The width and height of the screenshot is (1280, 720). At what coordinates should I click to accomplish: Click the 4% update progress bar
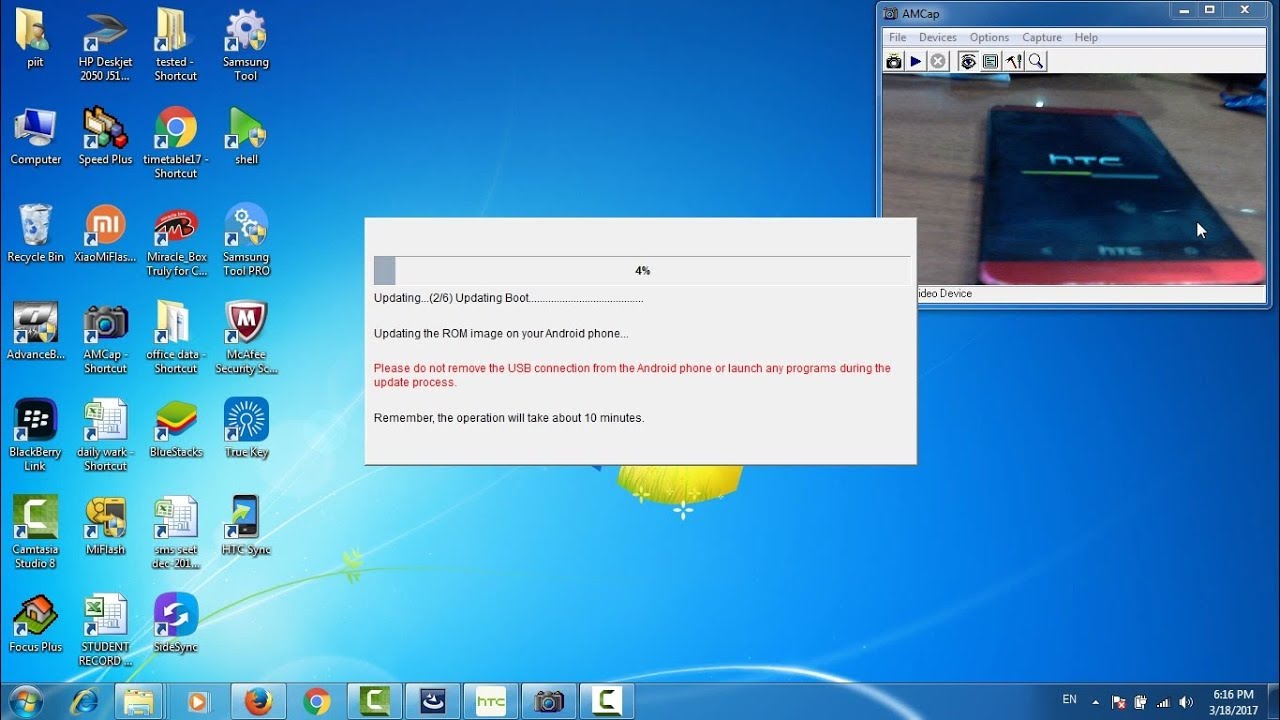(x=642, y=271)
